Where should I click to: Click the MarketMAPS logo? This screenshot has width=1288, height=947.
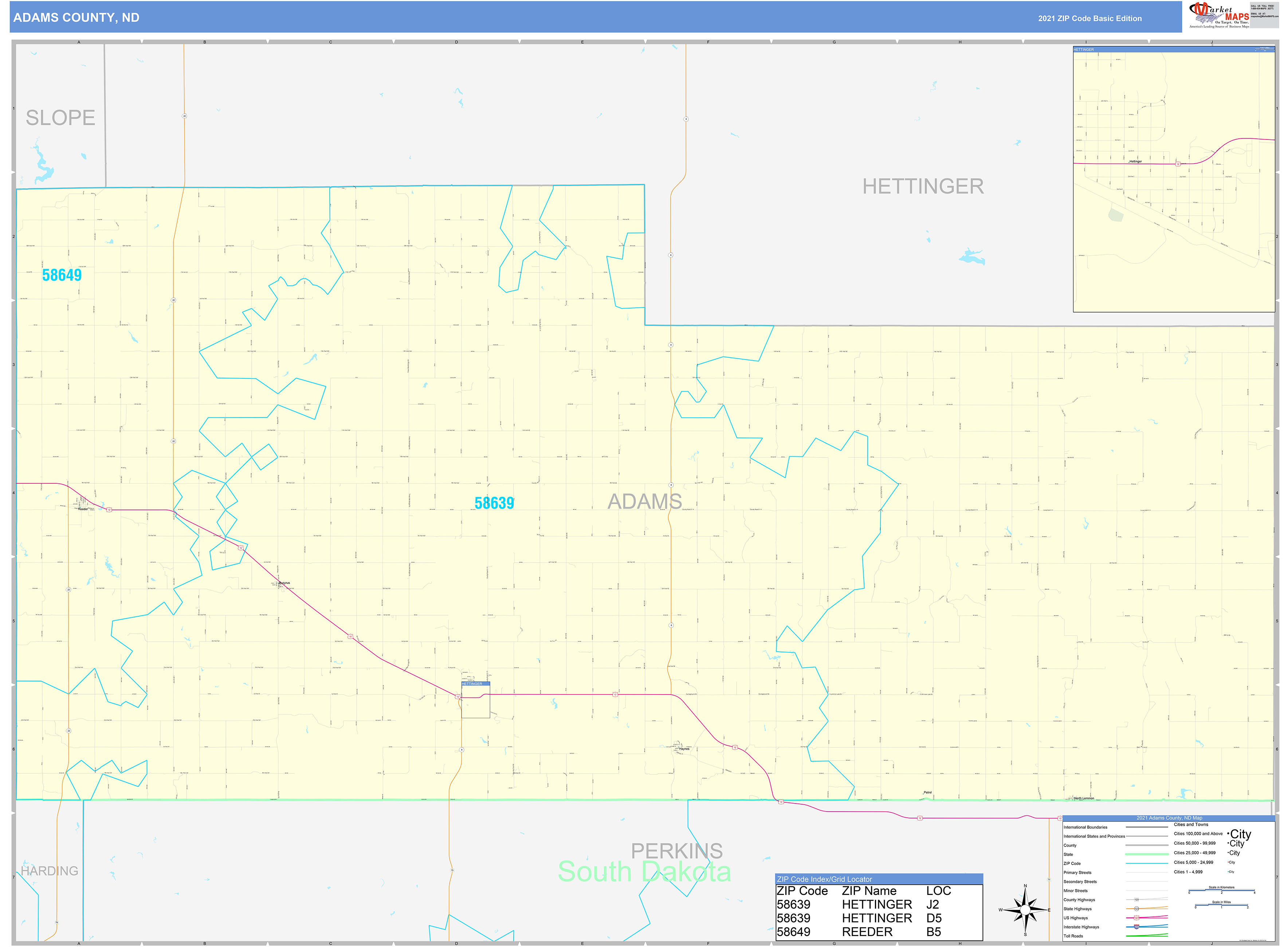1219,14
